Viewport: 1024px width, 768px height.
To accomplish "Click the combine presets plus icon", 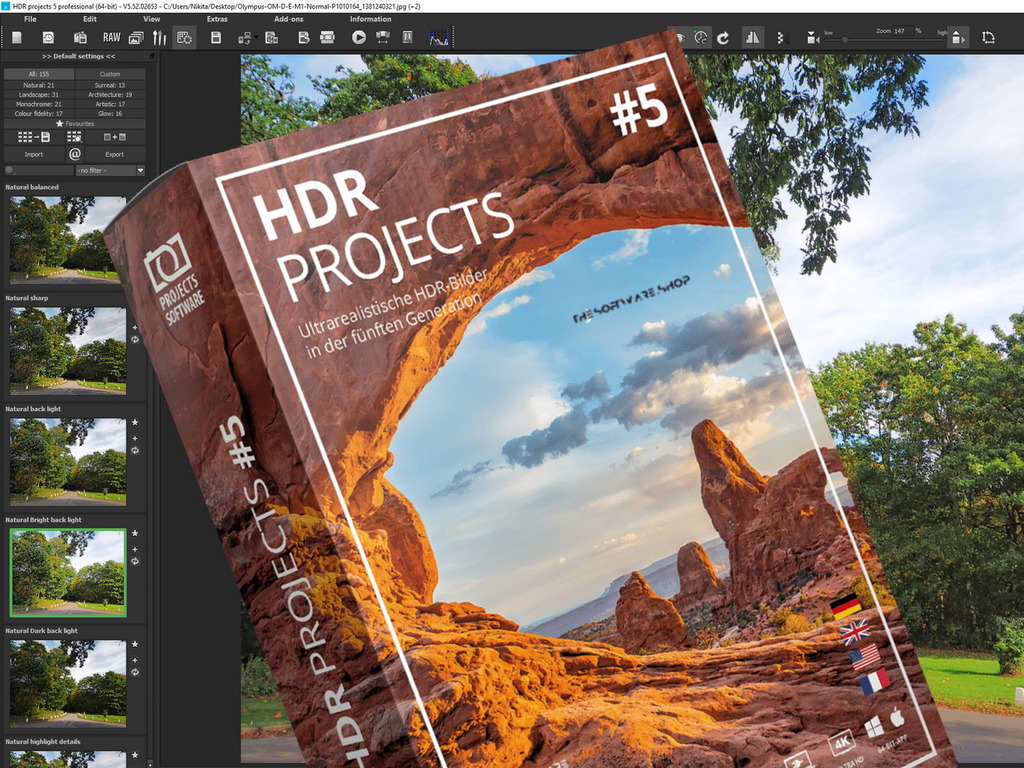I will (115, 137).
